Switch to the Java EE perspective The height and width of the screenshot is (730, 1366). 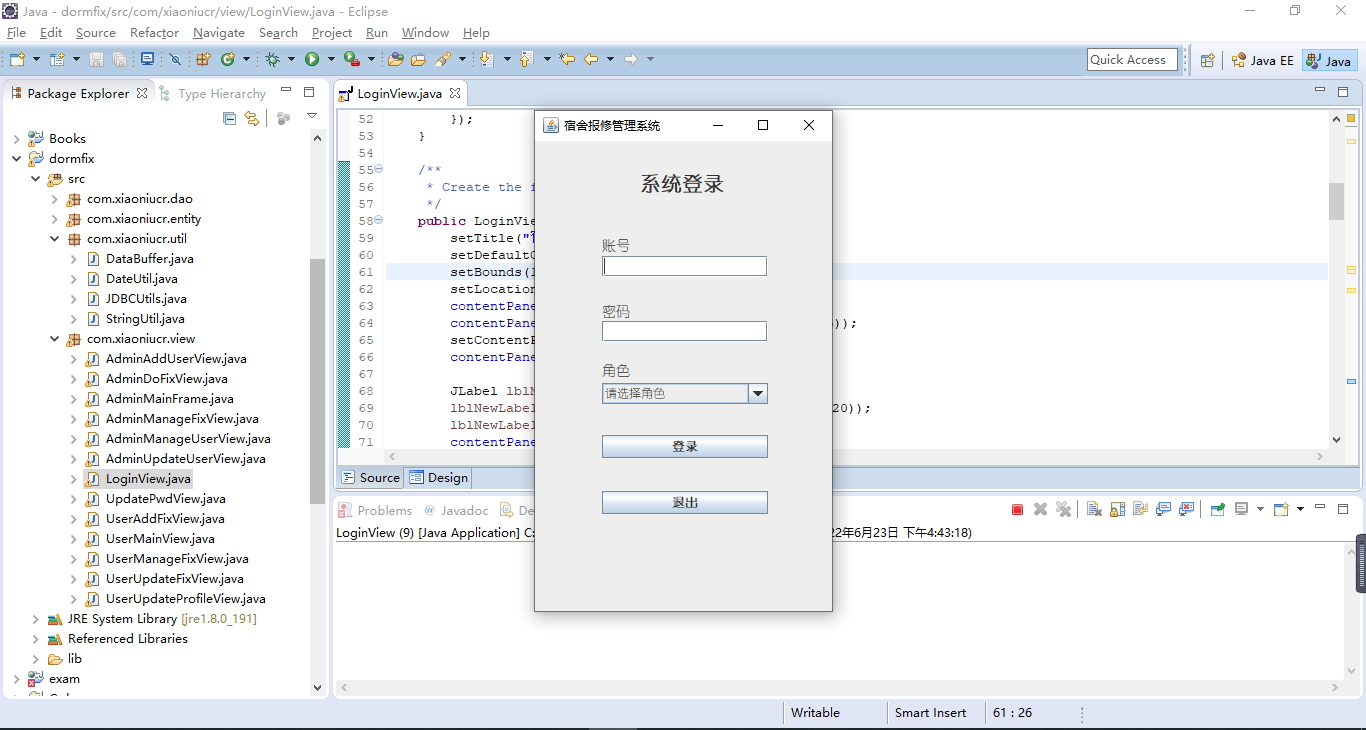pyautogui.click(x=1263, y=60)
